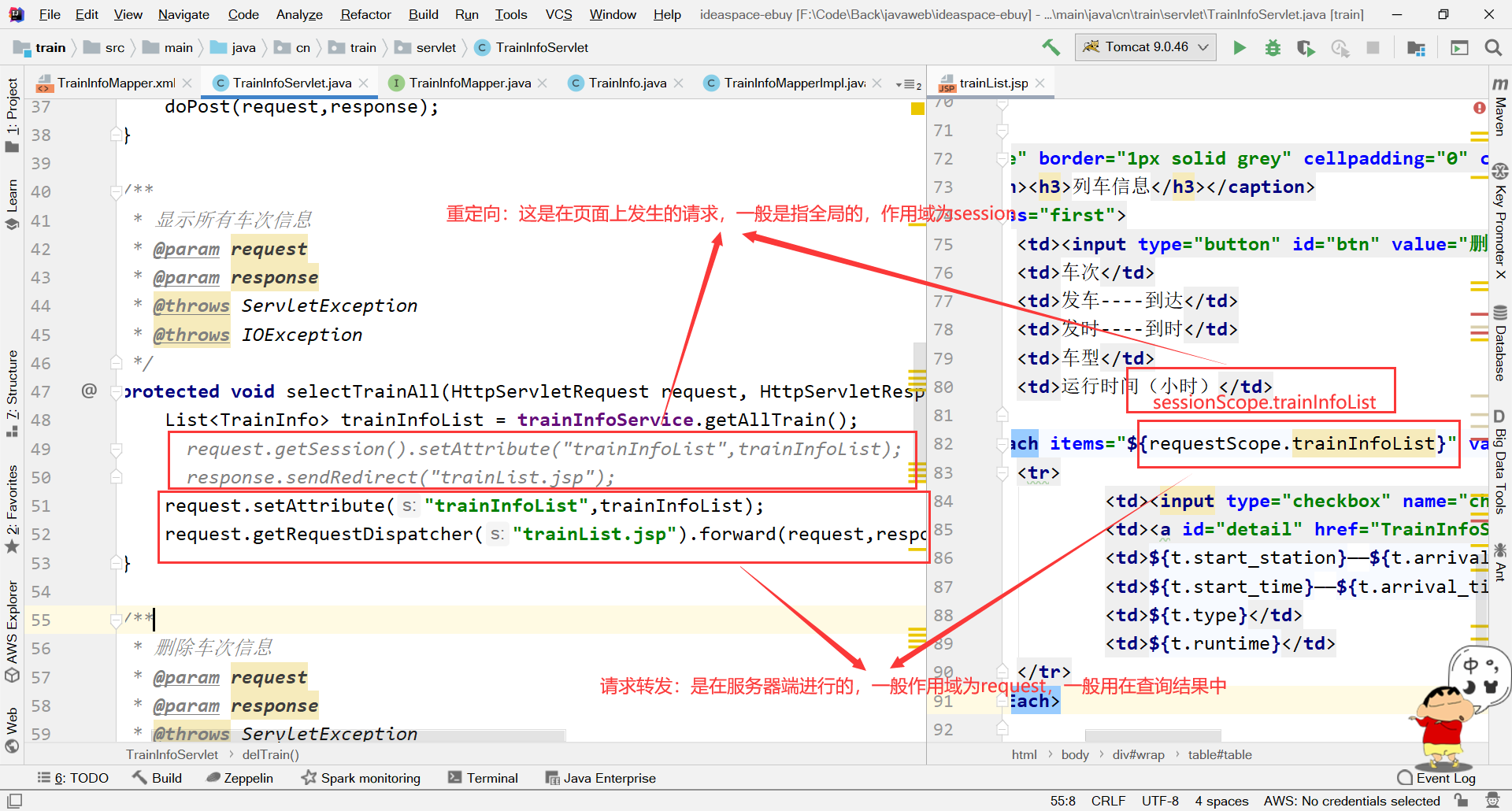Click delTrain() in editor breadcrumb

270,754
